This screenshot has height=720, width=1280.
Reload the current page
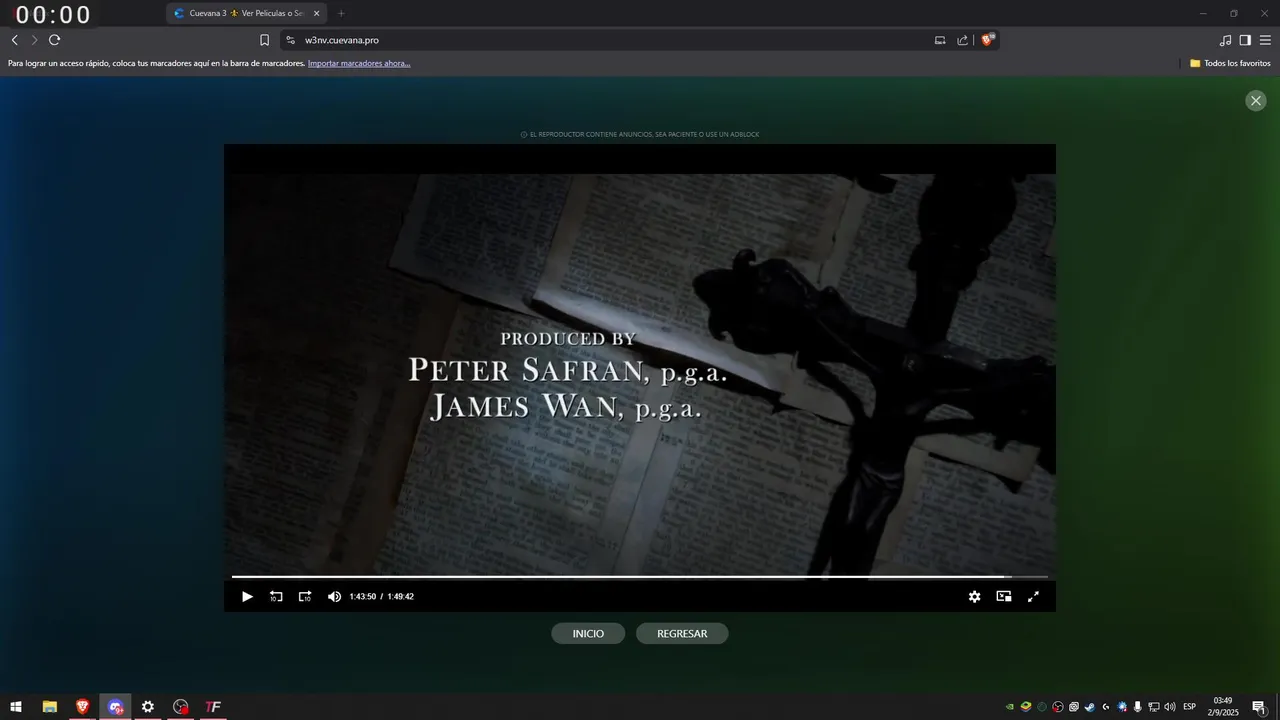pos(54,40)
